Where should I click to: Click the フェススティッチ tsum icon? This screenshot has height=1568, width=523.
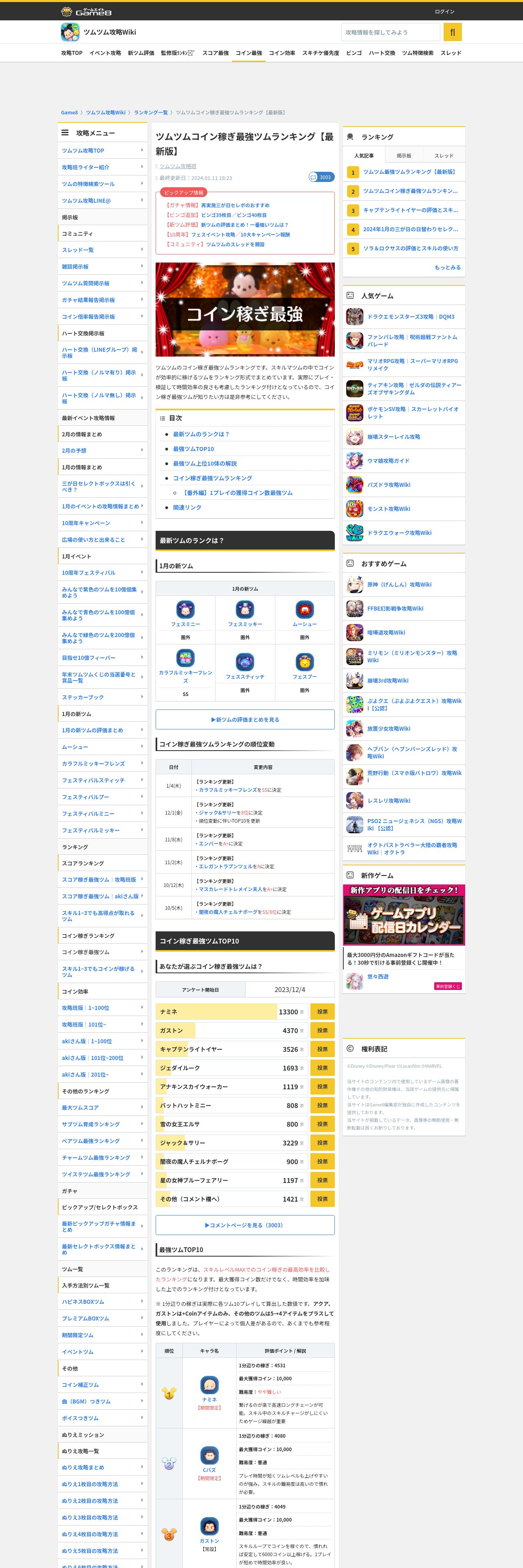coord(245,661)
